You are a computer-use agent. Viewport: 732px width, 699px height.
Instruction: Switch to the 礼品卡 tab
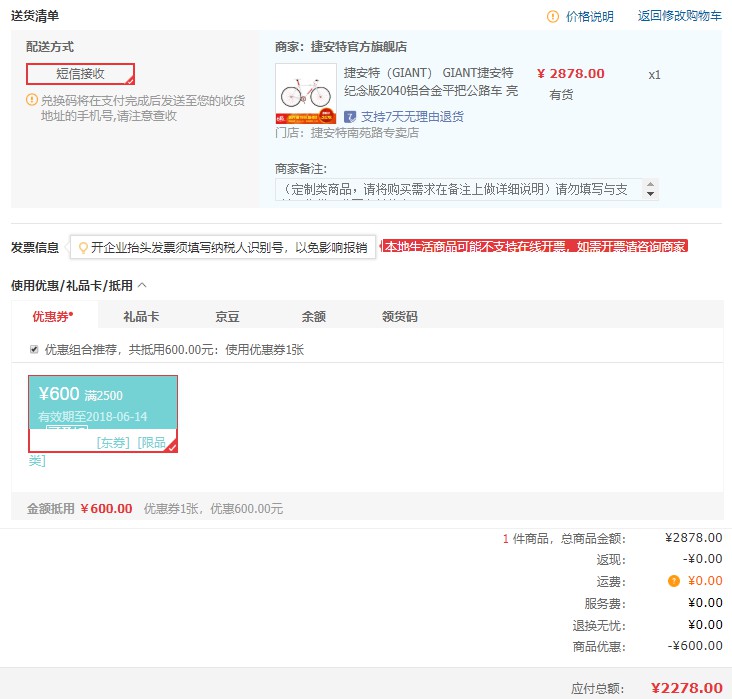(141, 317)
